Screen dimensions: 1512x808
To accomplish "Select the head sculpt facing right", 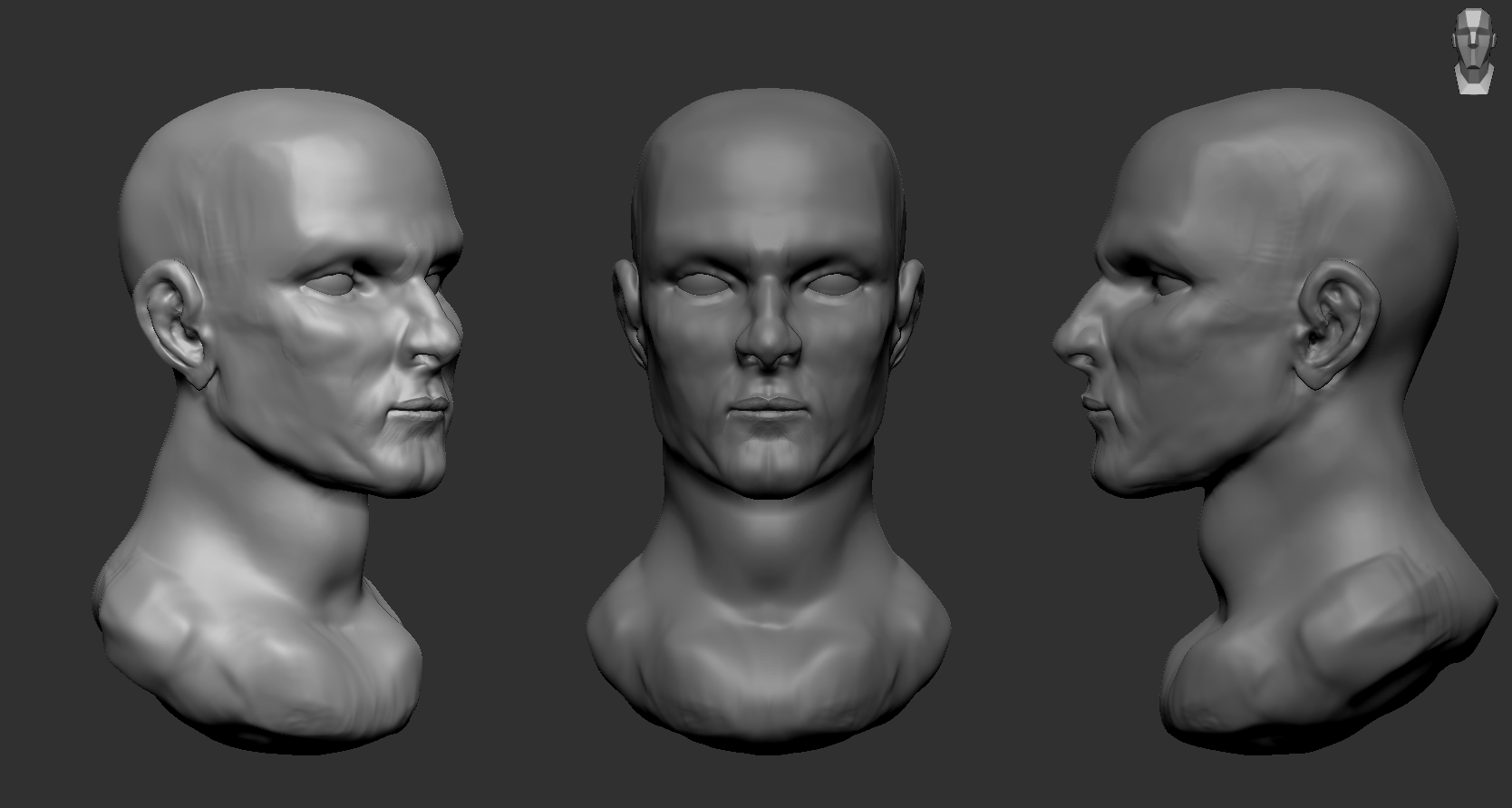I will [278, 420].
